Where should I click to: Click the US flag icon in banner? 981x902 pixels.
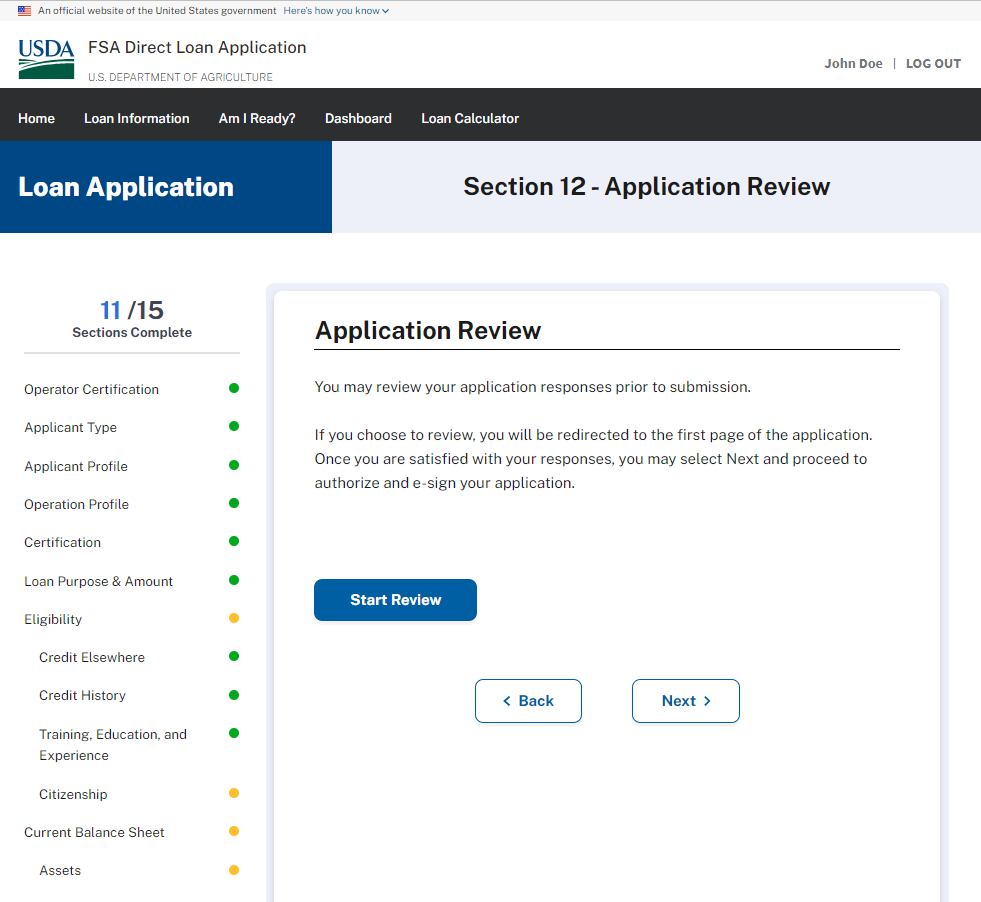pyautogui.click(x=24, y=11)
